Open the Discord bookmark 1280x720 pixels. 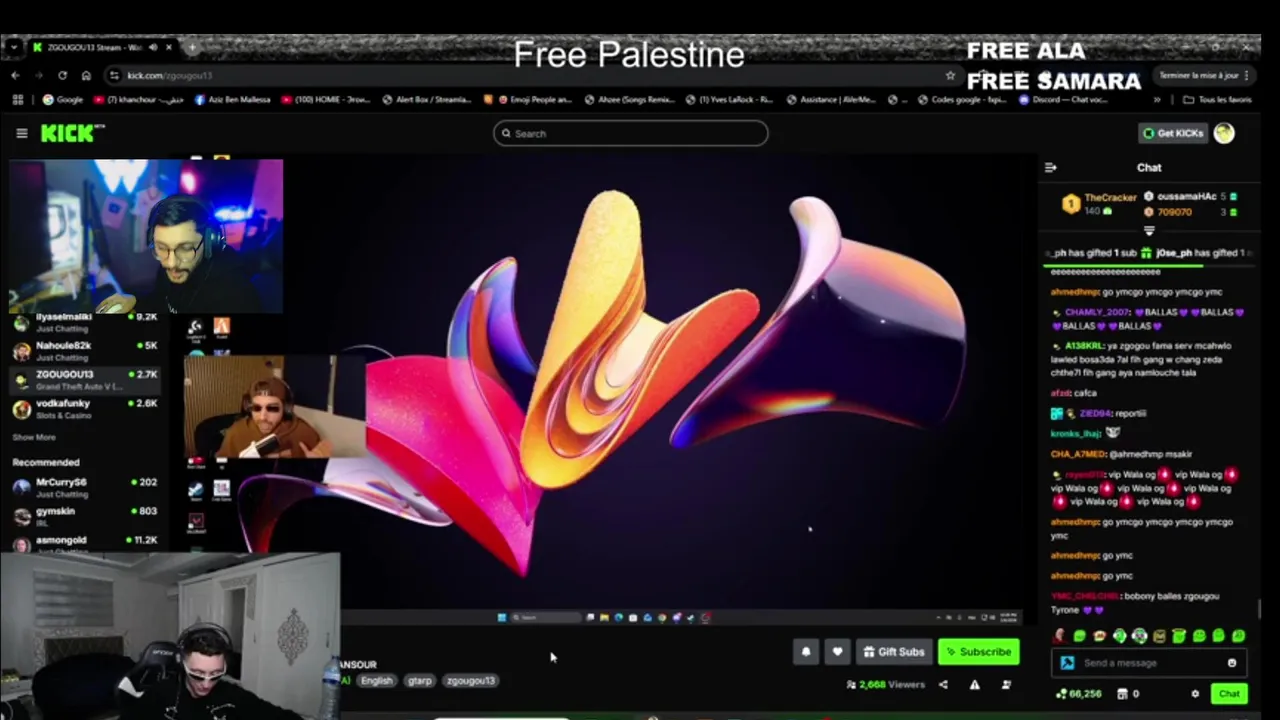[x=1063, y=100]
